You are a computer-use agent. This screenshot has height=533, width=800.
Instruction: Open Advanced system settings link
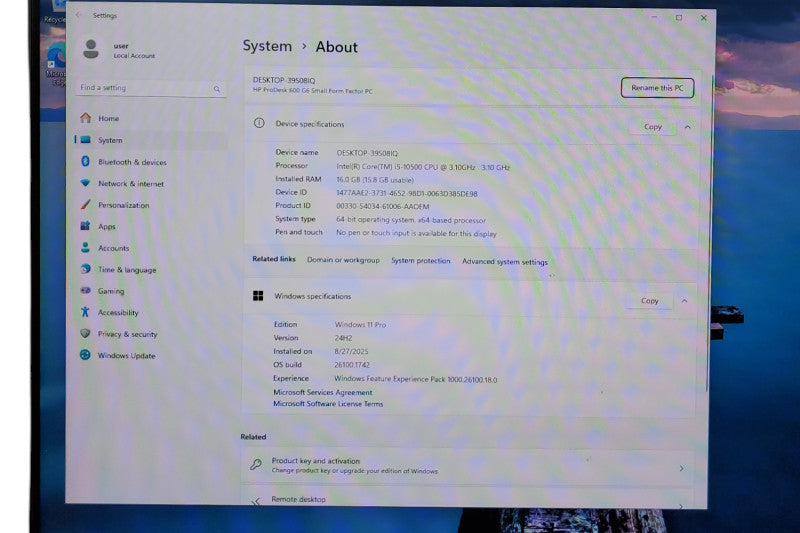tap(505, 262)
